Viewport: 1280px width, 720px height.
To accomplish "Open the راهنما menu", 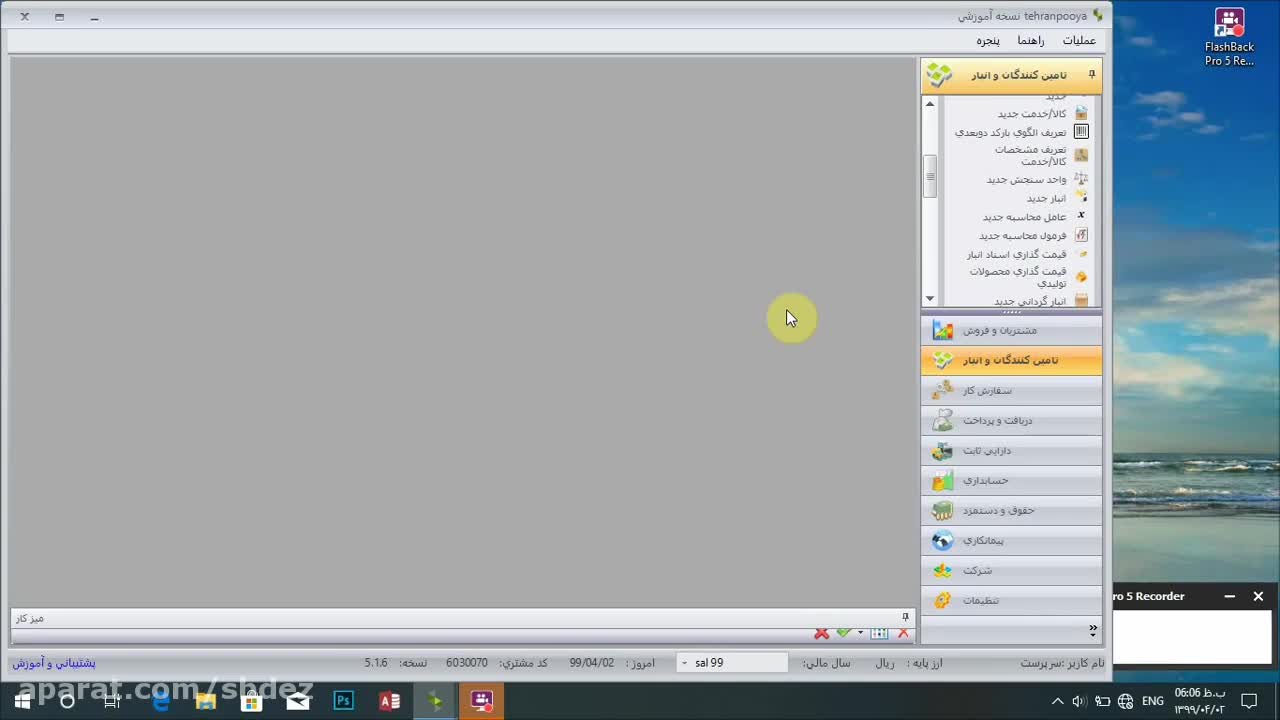I will (x=1031, y=40).
